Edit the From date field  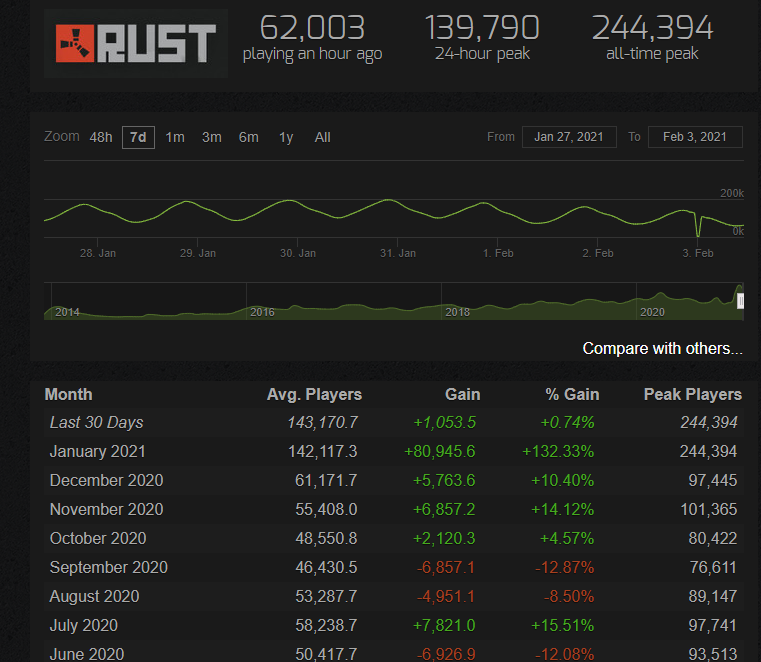pyautogui.click(x=568, y=137)
